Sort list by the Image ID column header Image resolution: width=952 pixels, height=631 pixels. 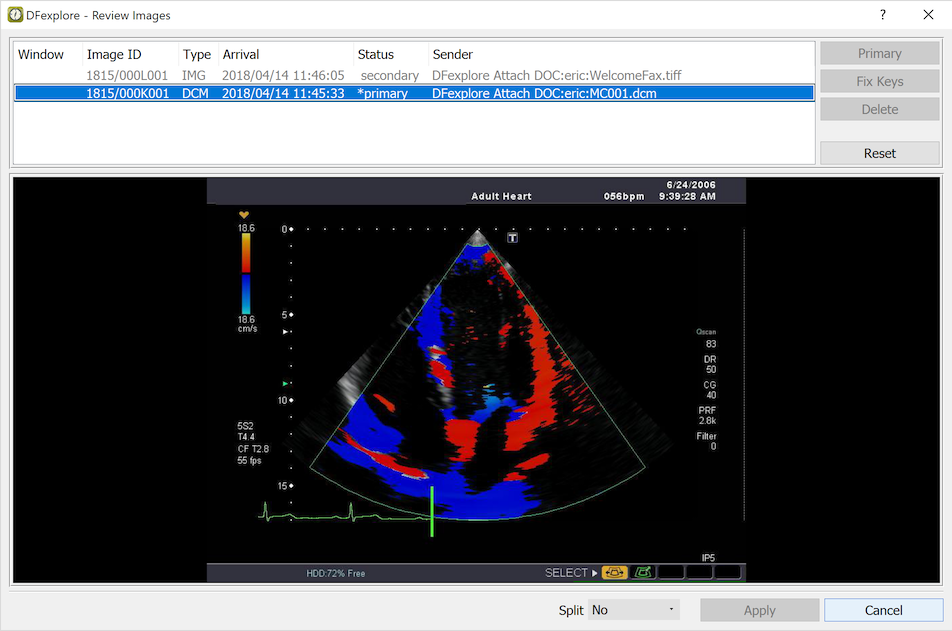pyautogui.click(x=114, y=55)
